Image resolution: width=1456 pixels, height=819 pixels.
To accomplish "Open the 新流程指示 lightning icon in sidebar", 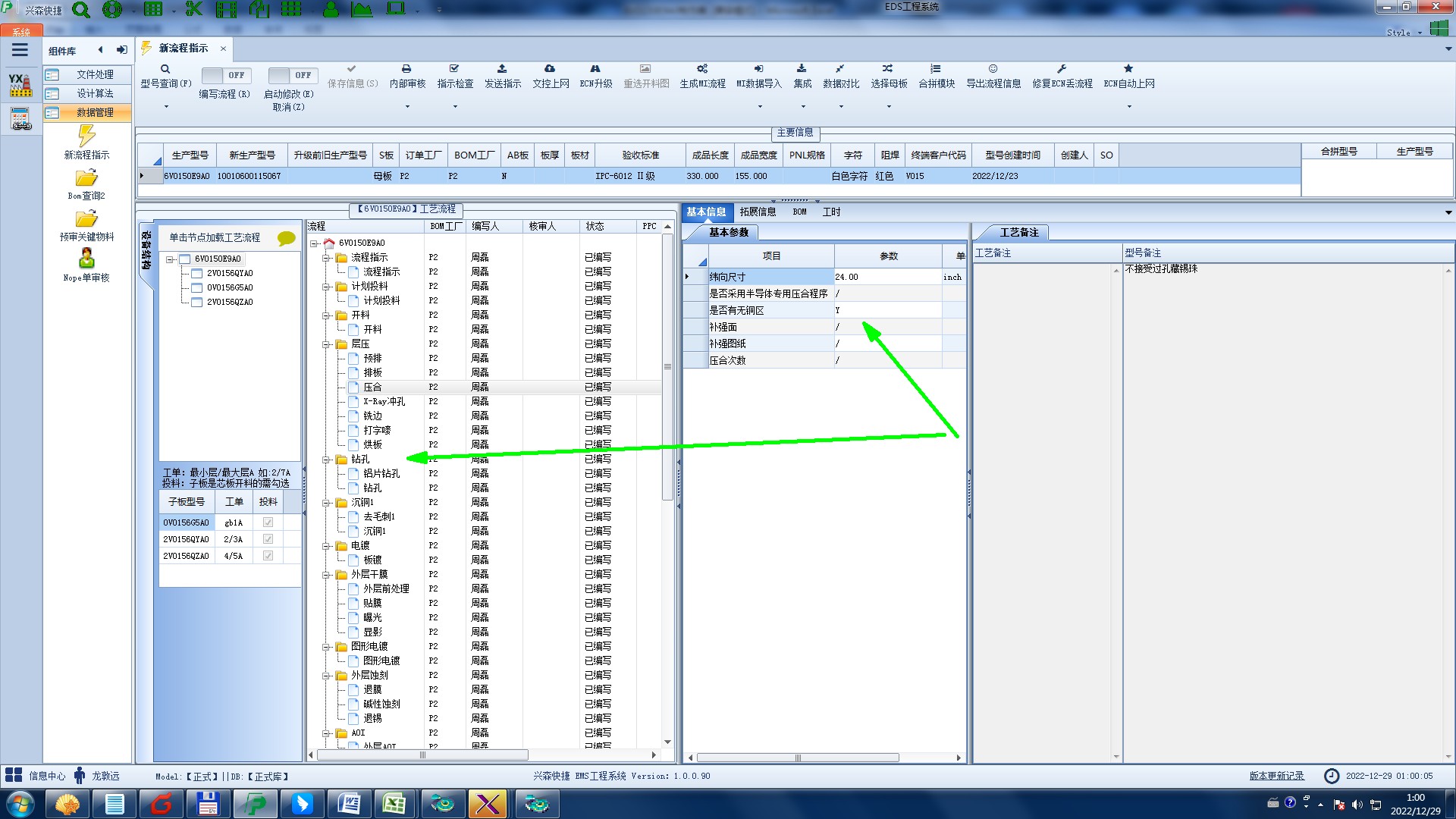I will tap(86, 136).
